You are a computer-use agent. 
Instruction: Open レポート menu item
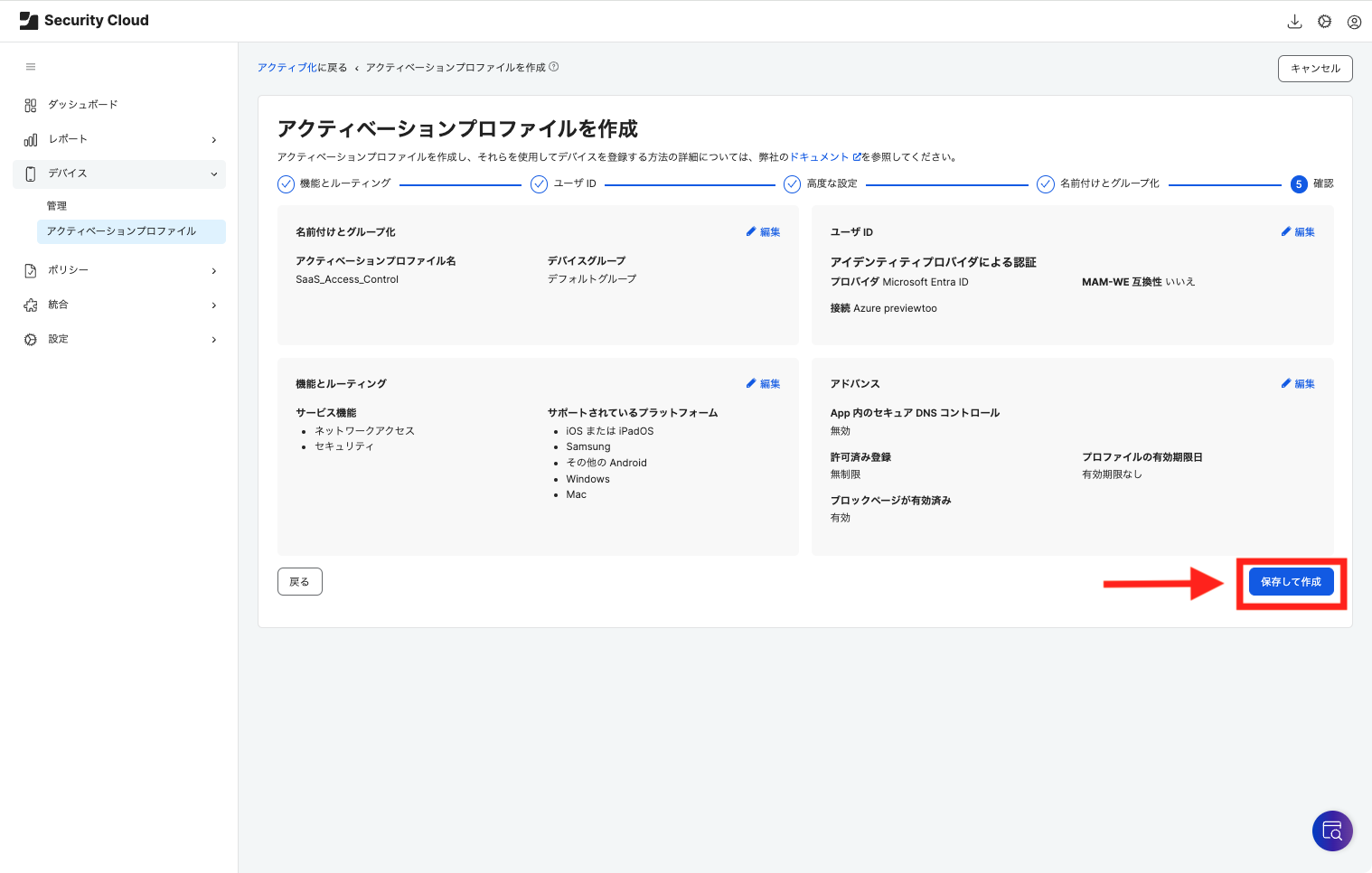click(x=119, y=139)
